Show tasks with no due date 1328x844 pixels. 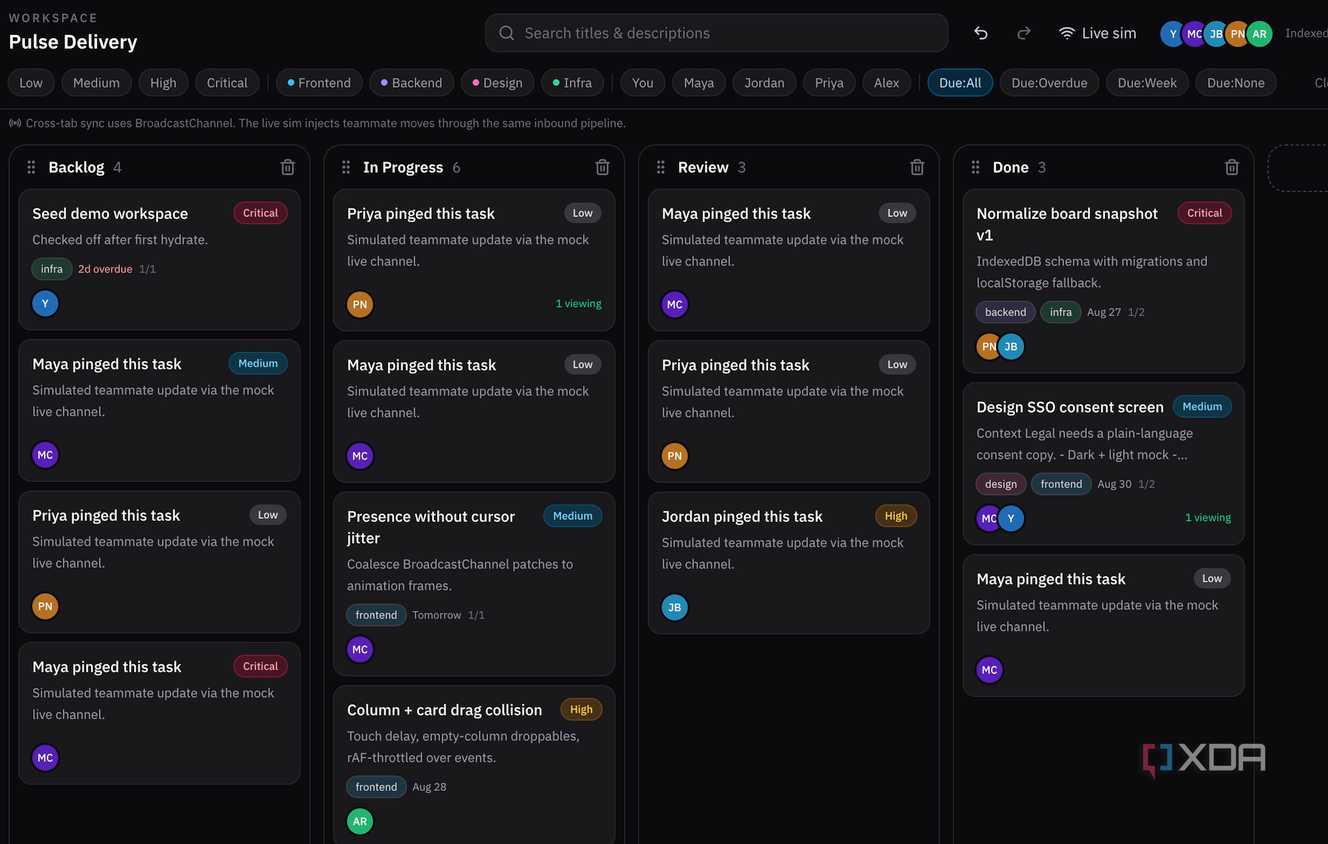1236,82
